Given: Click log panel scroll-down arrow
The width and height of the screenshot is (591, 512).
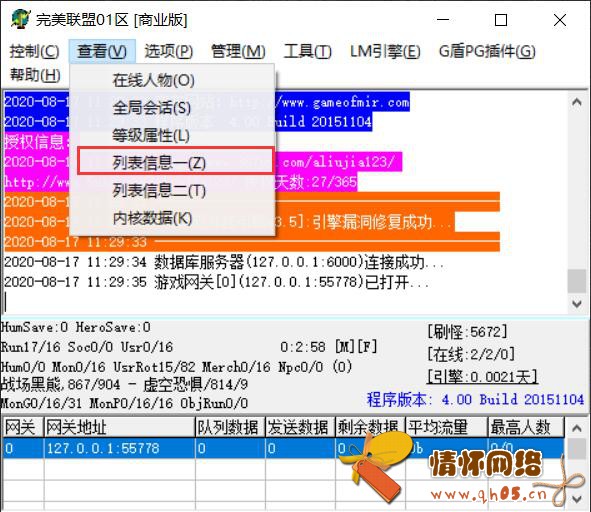Looking at the screenshot, I should click(x=577, y=304).
